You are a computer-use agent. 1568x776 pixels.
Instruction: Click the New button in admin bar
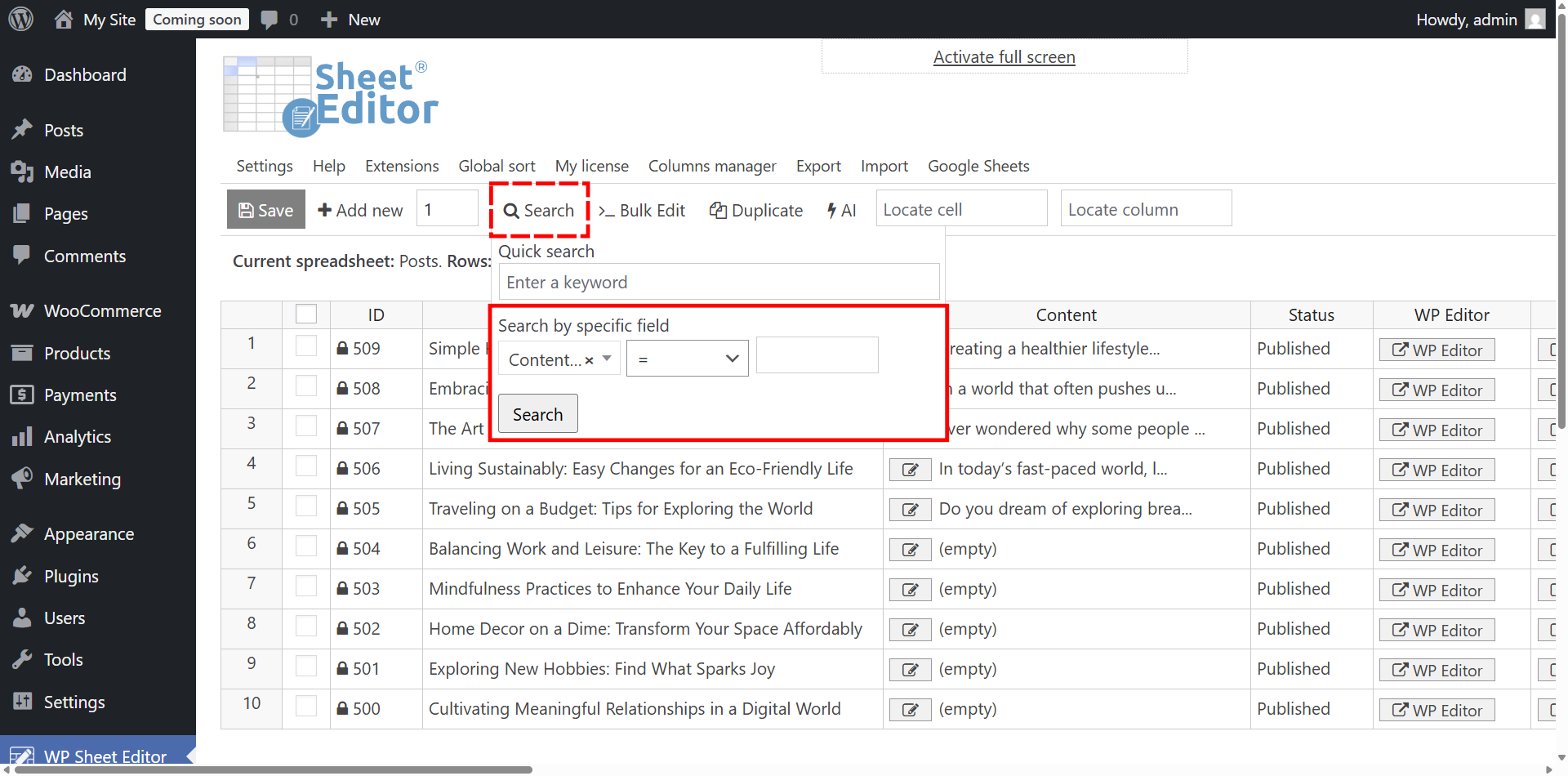point(350,20)
